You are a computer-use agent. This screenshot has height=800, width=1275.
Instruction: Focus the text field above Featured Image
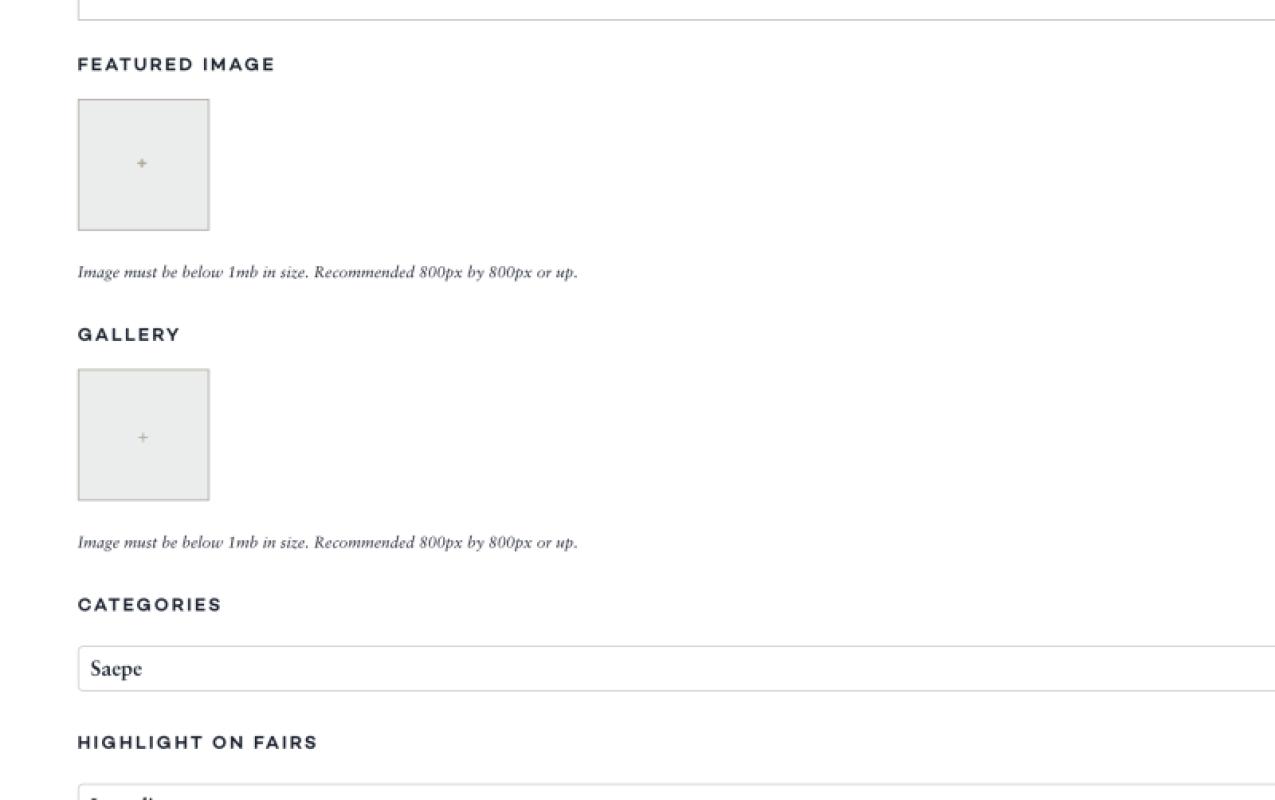pyautogui.click(x=676, y=10)
